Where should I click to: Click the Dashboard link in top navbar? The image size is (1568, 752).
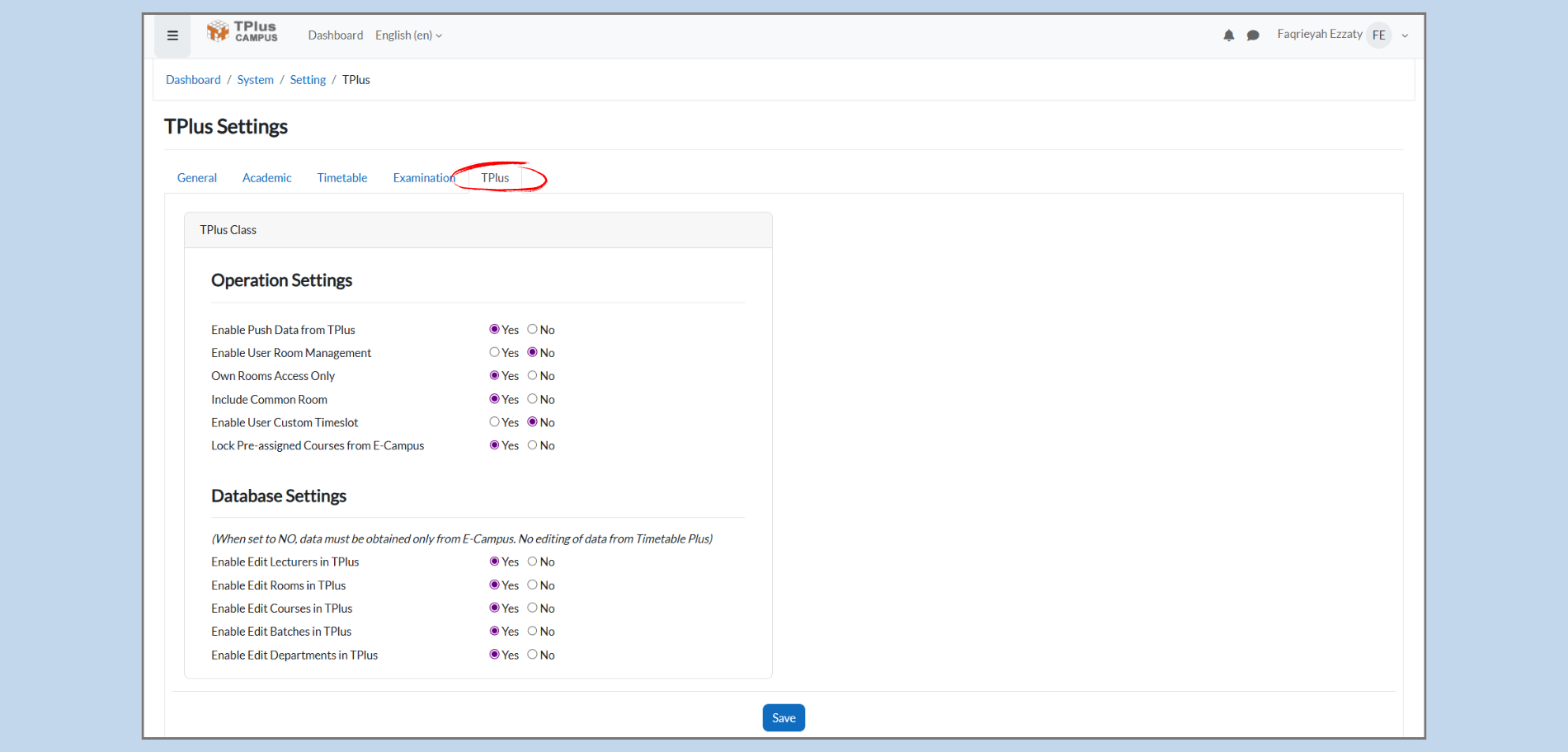tap(335, 35)
